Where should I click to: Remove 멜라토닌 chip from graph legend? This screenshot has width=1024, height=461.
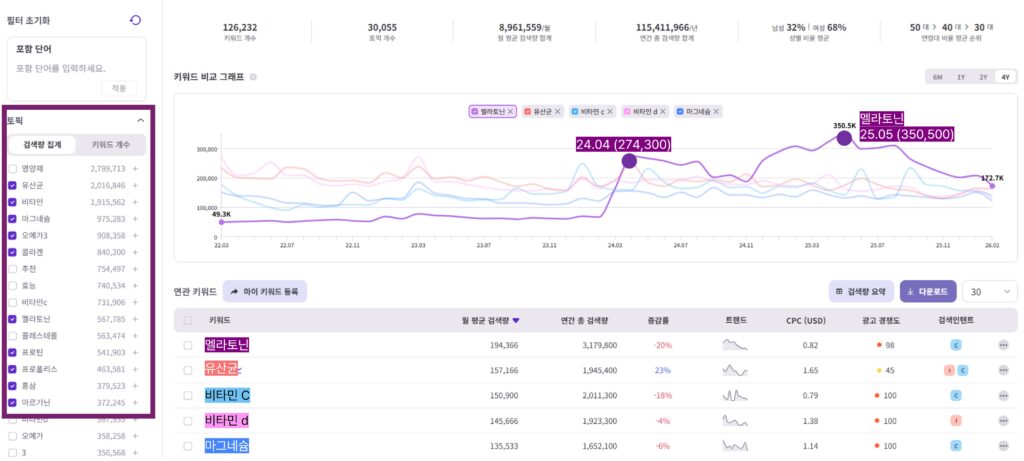coord(510,111)
